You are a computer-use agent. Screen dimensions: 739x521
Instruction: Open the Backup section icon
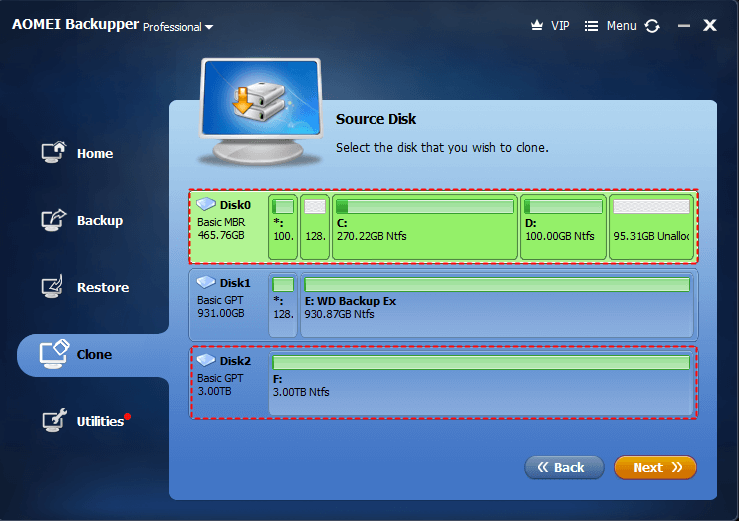pyautogui.click(x=53, y=220)
